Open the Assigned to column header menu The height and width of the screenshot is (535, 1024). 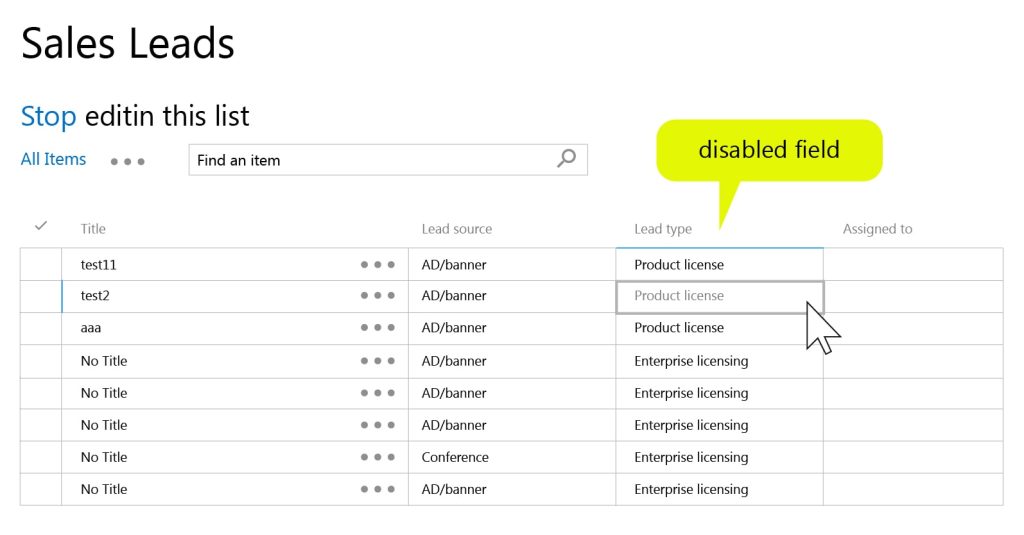click(877, 229)
